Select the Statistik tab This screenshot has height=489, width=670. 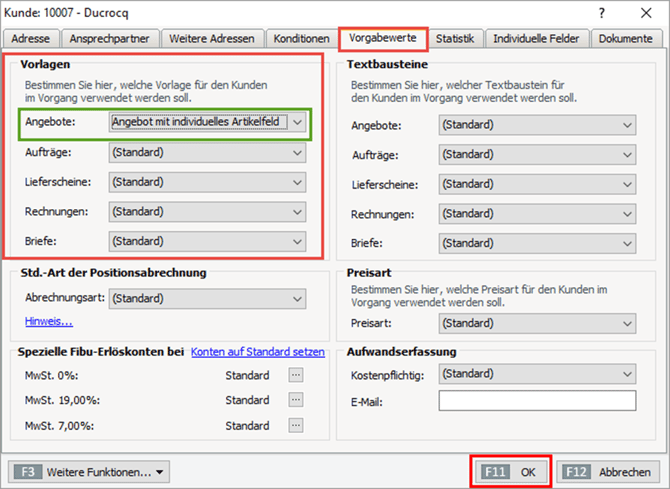(x=455, y=39)
